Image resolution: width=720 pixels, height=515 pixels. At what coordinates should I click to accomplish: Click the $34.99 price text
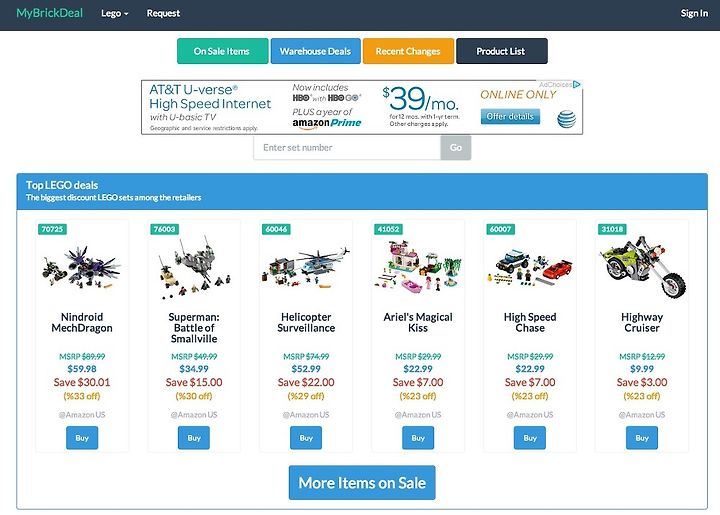(194, 369)
